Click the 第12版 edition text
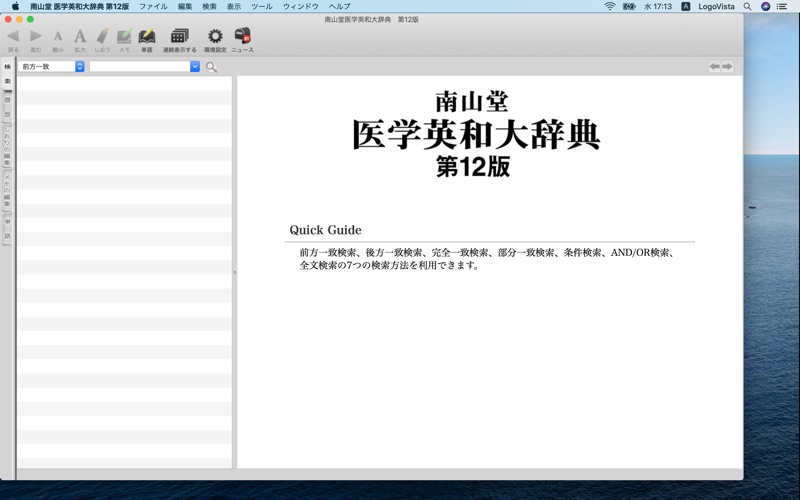The width and height of the screenshot is (800, 500). 473,166
